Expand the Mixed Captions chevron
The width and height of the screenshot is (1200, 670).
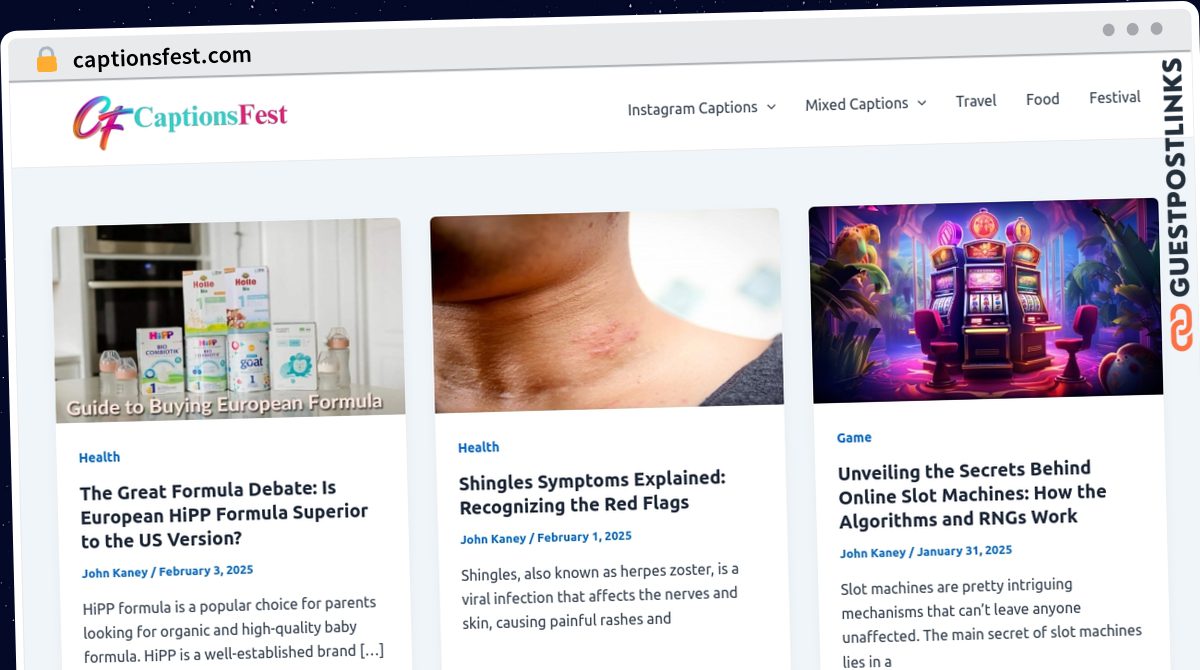922,103
